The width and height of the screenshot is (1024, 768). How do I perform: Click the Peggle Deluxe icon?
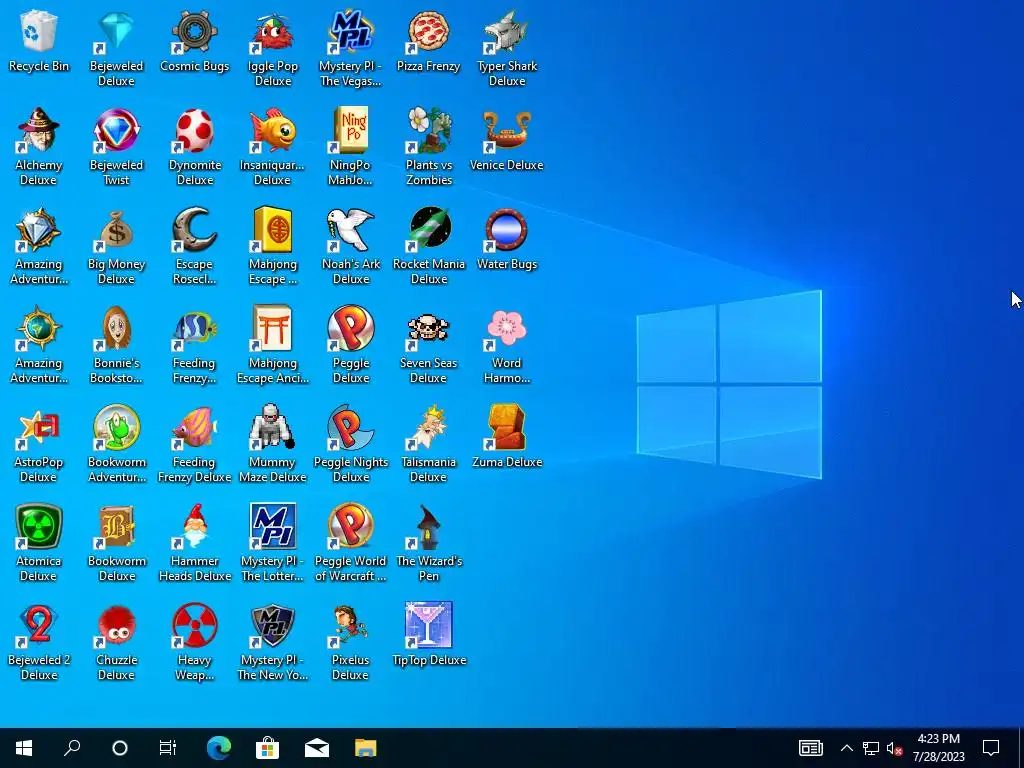tap(351, 328)
